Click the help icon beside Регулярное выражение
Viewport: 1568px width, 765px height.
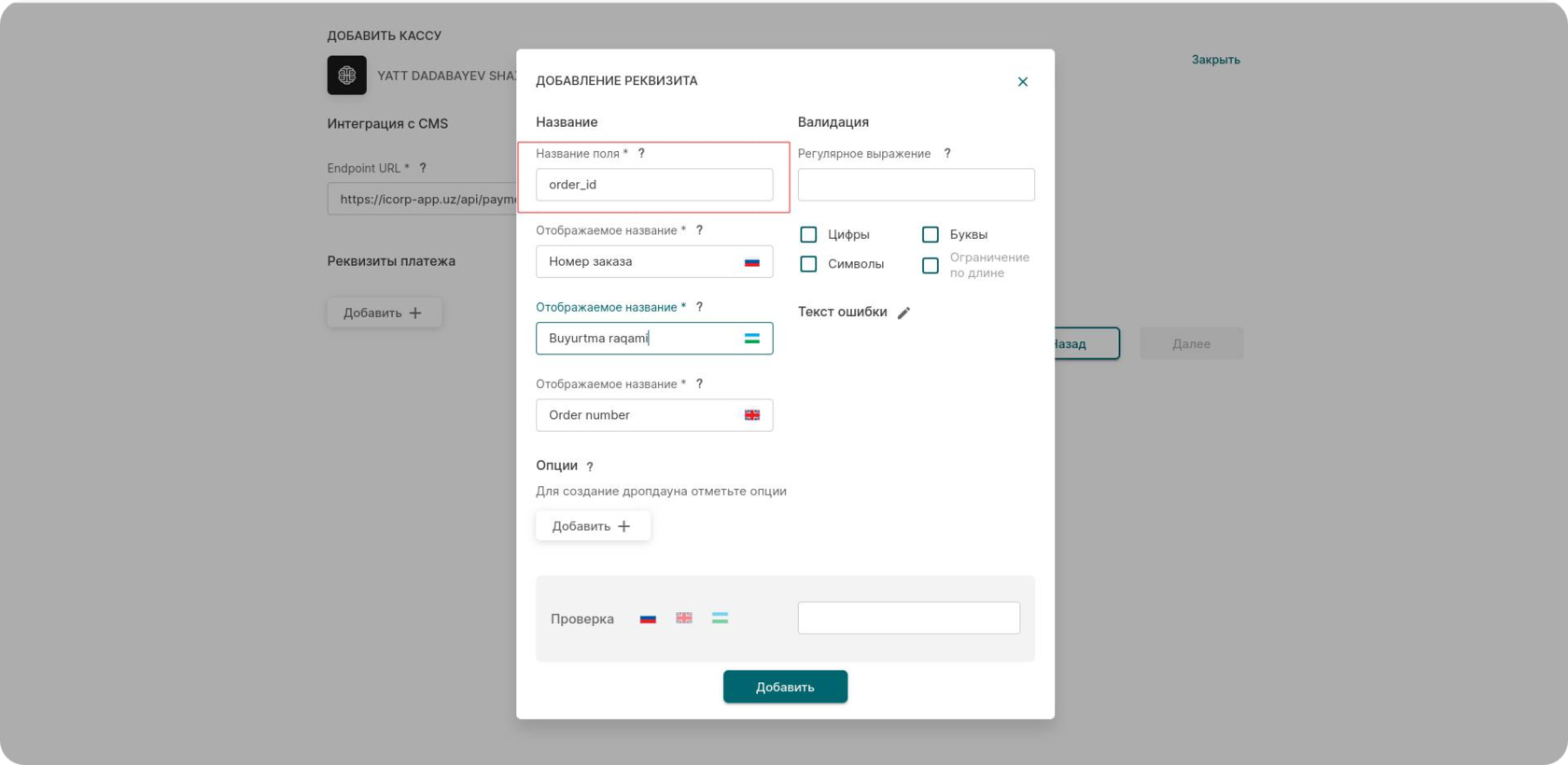(946, 153)
